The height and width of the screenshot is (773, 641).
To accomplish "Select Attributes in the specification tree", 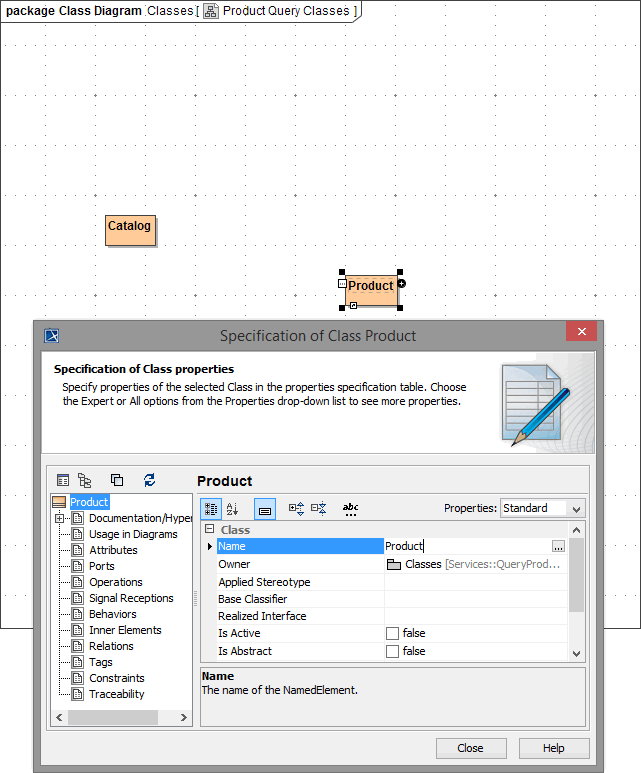I will point(113,550).
